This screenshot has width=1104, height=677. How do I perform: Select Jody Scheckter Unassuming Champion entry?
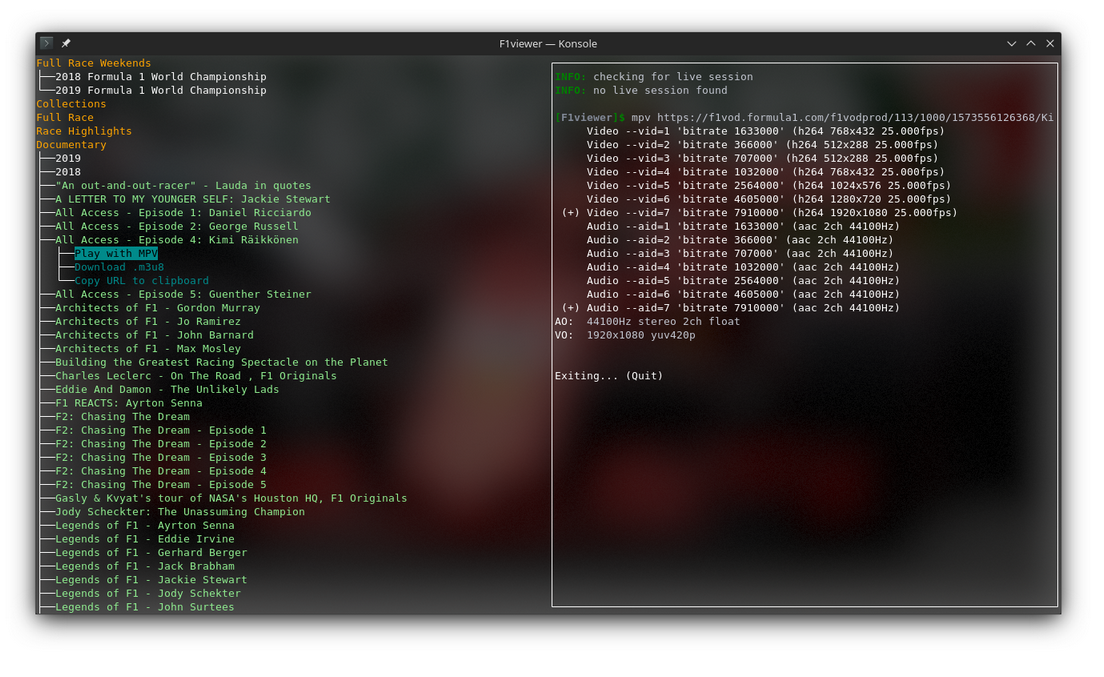180,512
